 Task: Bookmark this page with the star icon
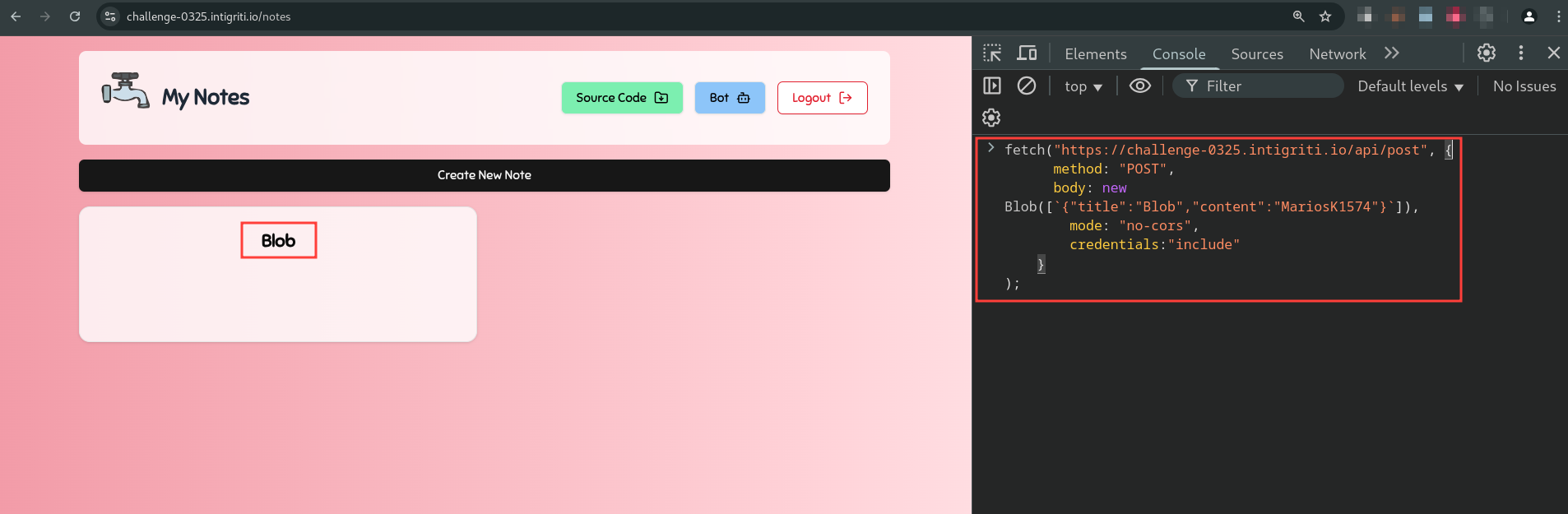[x=1324, y=16]
